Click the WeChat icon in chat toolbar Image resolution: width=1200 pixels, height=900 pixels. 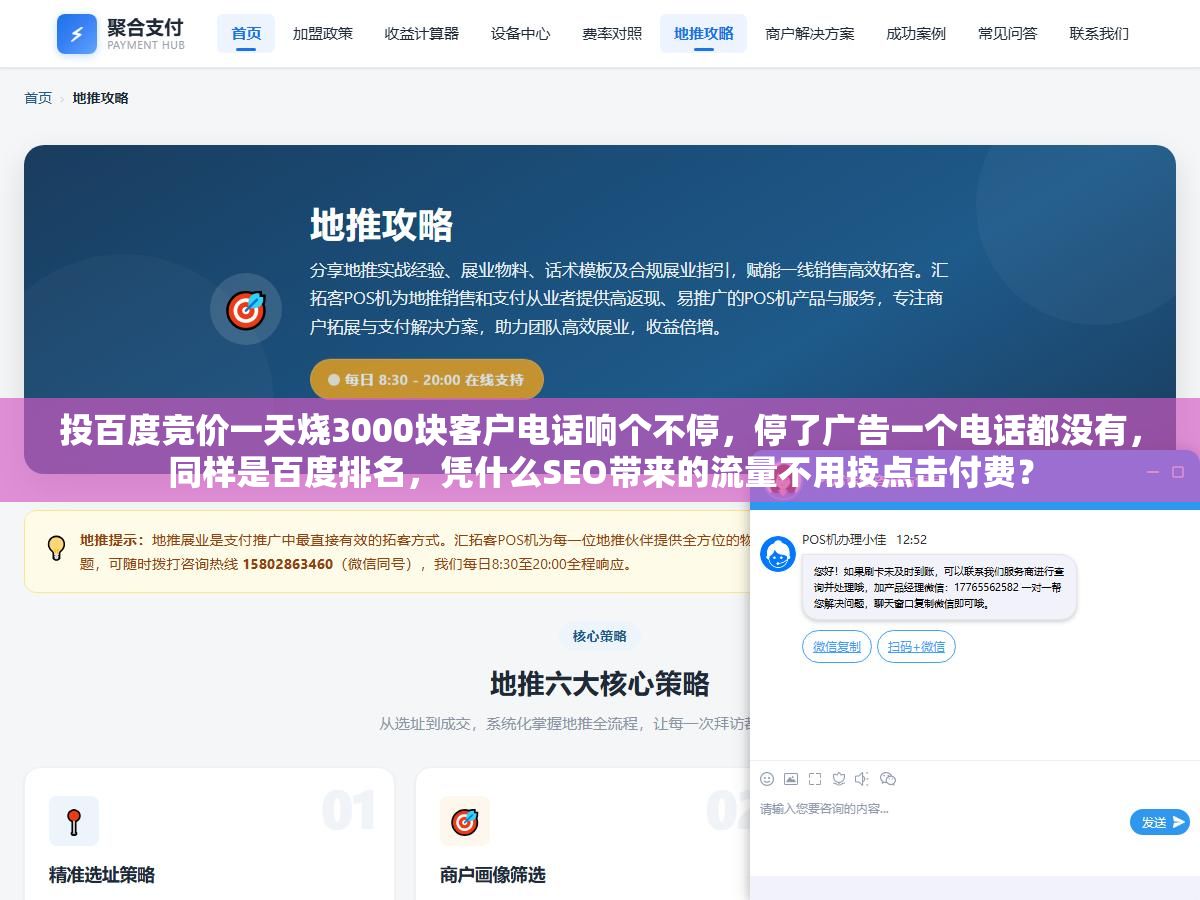(887, 779)
